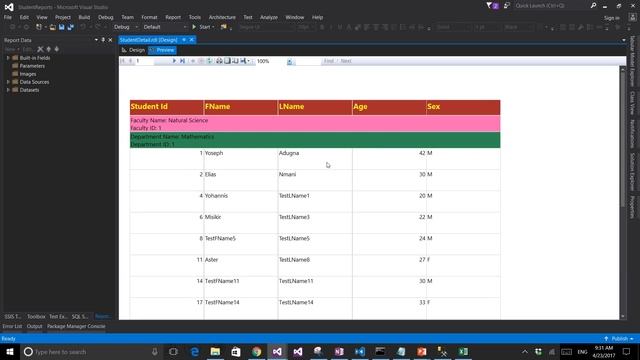Click the Export icon in preview toolbar
The width and height of the screenshot is (640, 360).
(x=244, y=61)
